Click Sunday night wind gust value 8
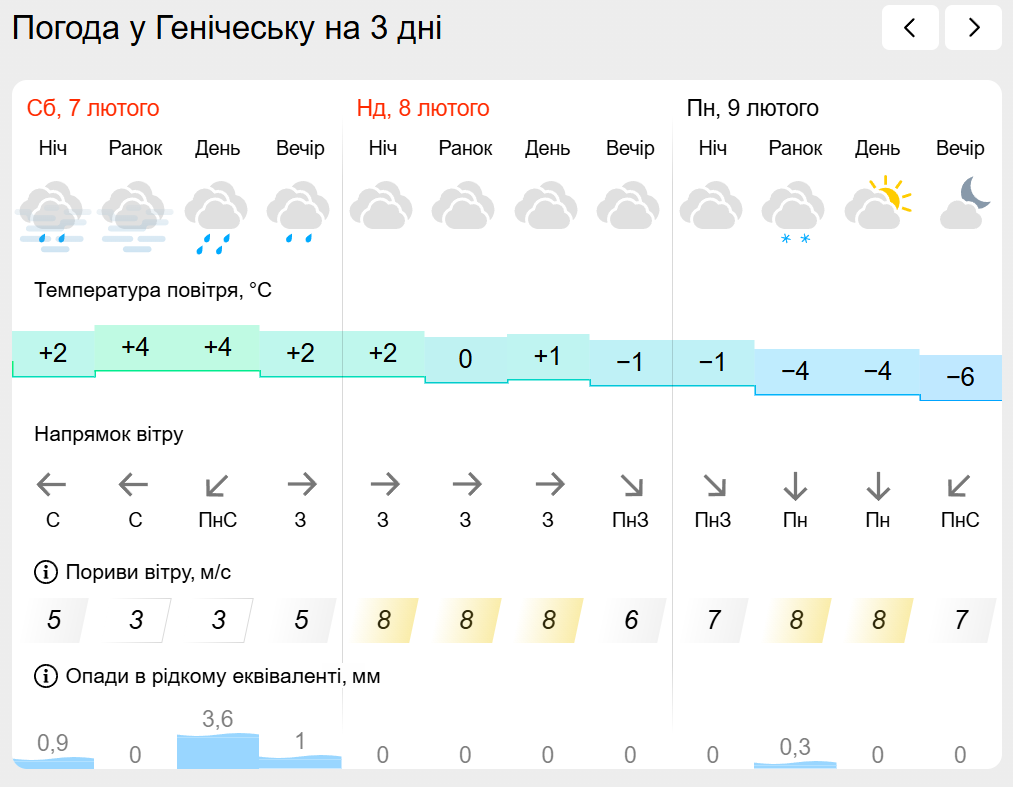Viewport: 1013px width, 787px height. (x=383, y=620)
